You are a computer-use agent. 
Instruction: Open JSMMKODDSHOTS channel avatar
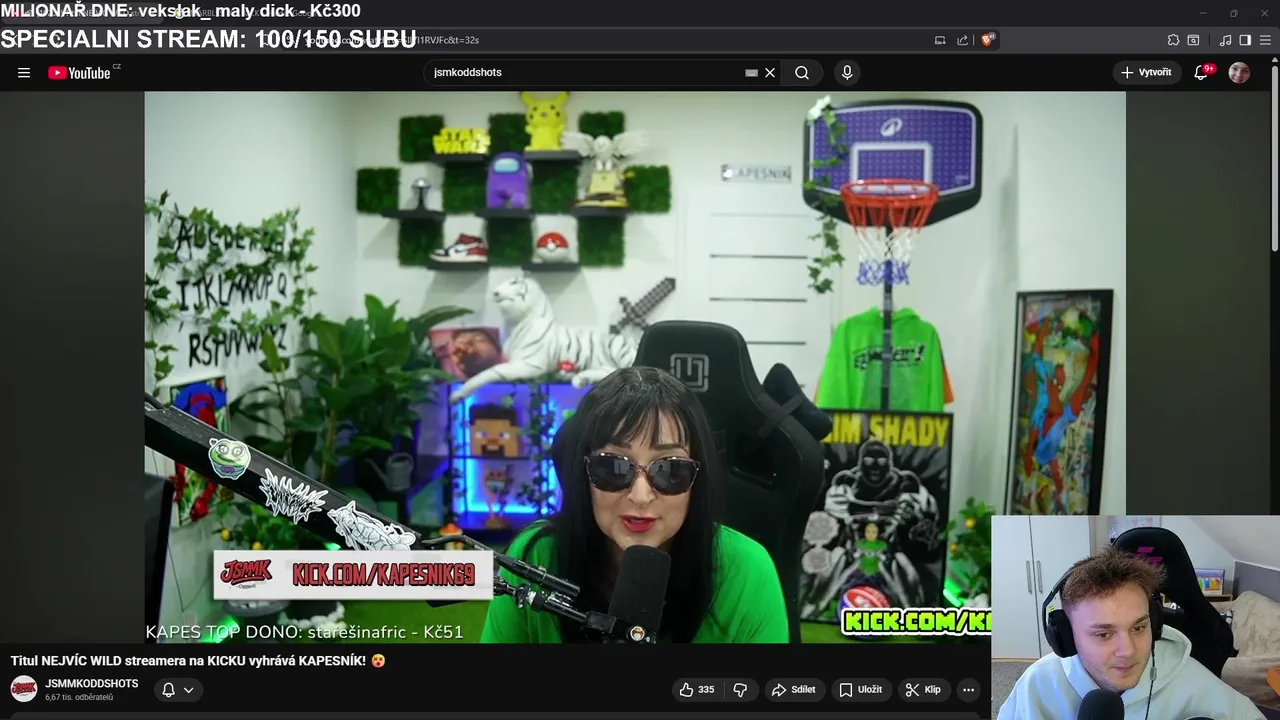24,689
